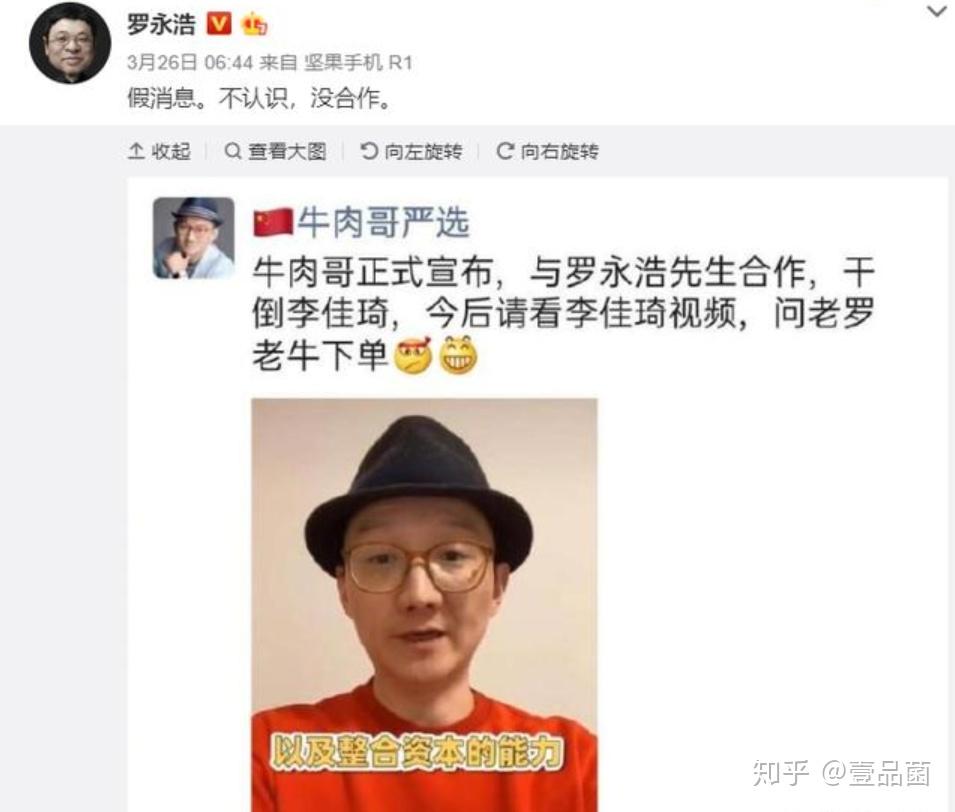Click the clockwise rotate arrow icon

505,151
